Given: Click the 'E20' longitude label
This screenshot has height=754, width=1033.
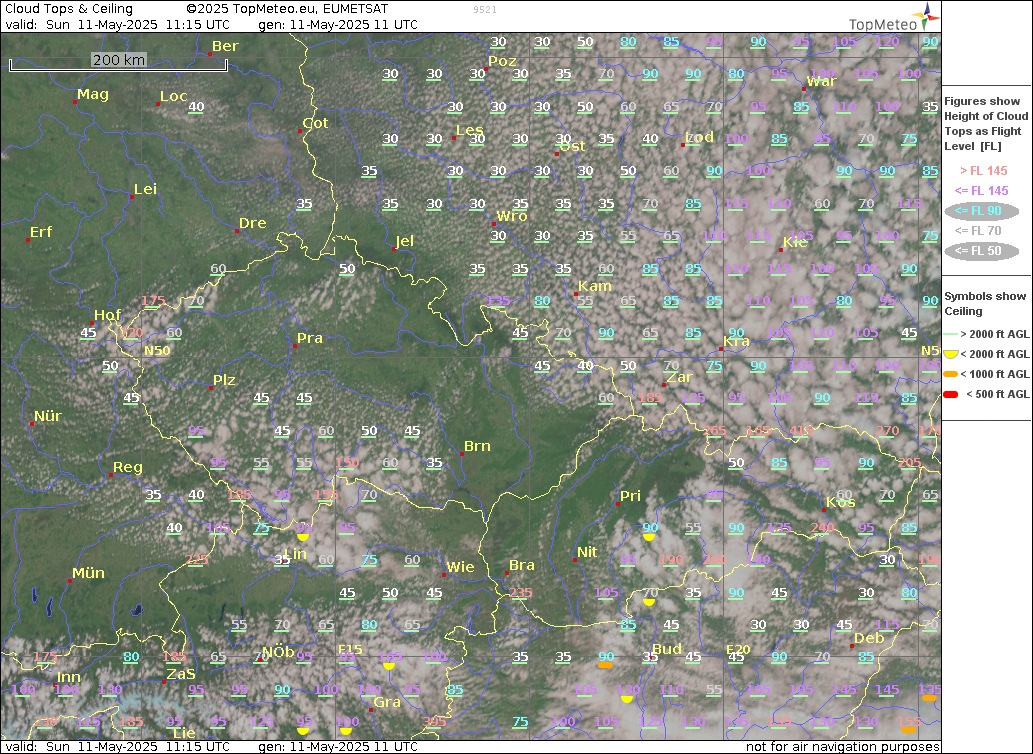Looking at the screenshot, I should click(738, 649).
